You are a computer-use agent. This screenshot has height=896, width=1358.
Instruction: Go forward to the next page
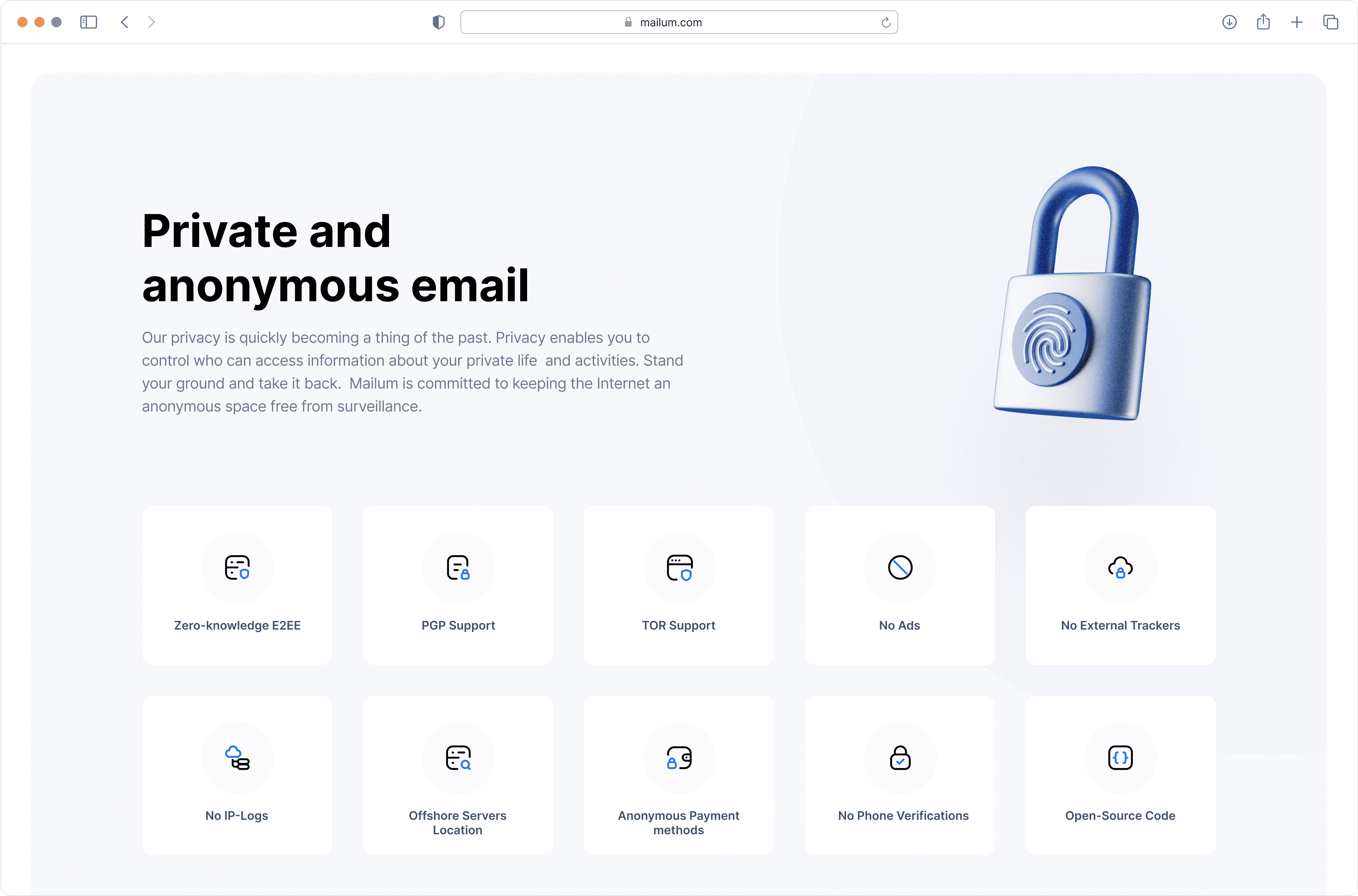(151, 22)
